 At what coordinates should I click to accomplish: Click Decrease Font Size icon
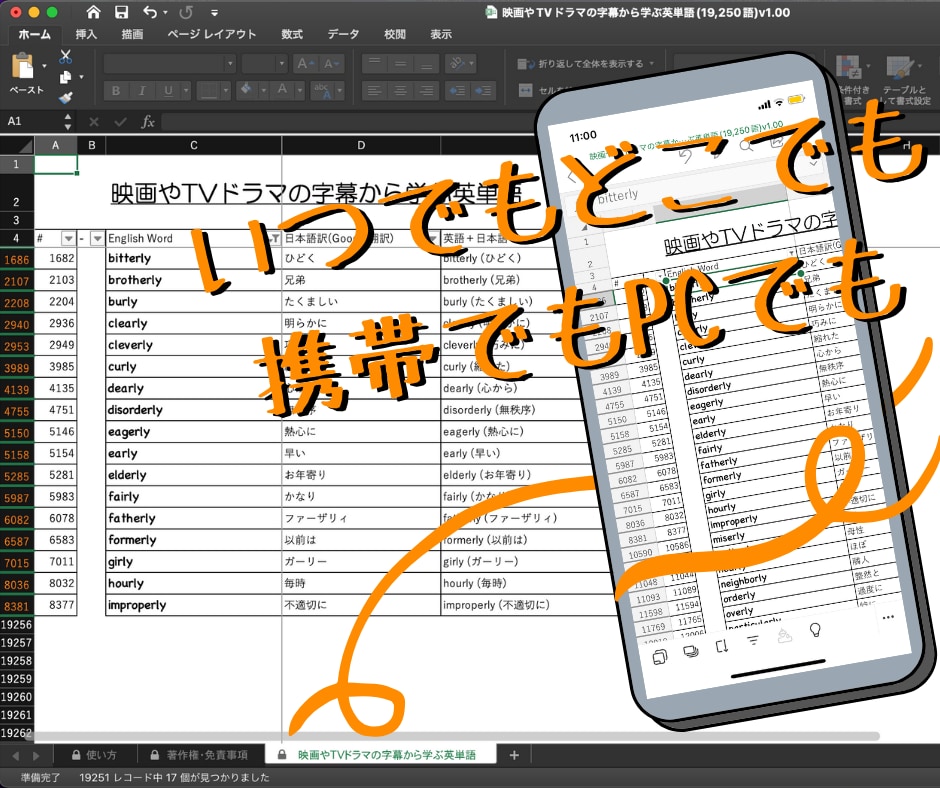(332, 63)
